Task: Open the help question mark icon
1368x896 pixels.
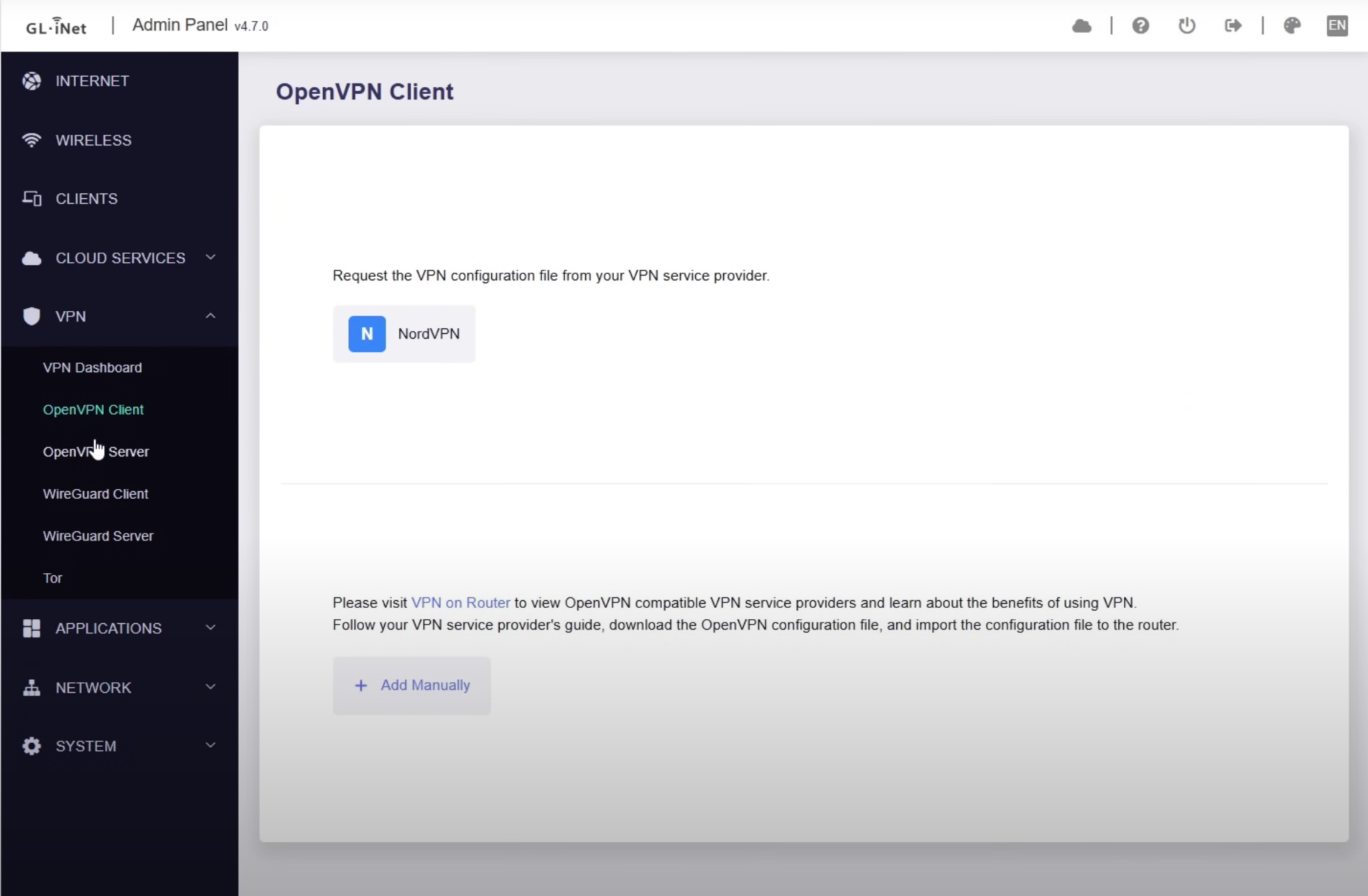Action: tap(1140, 26)
